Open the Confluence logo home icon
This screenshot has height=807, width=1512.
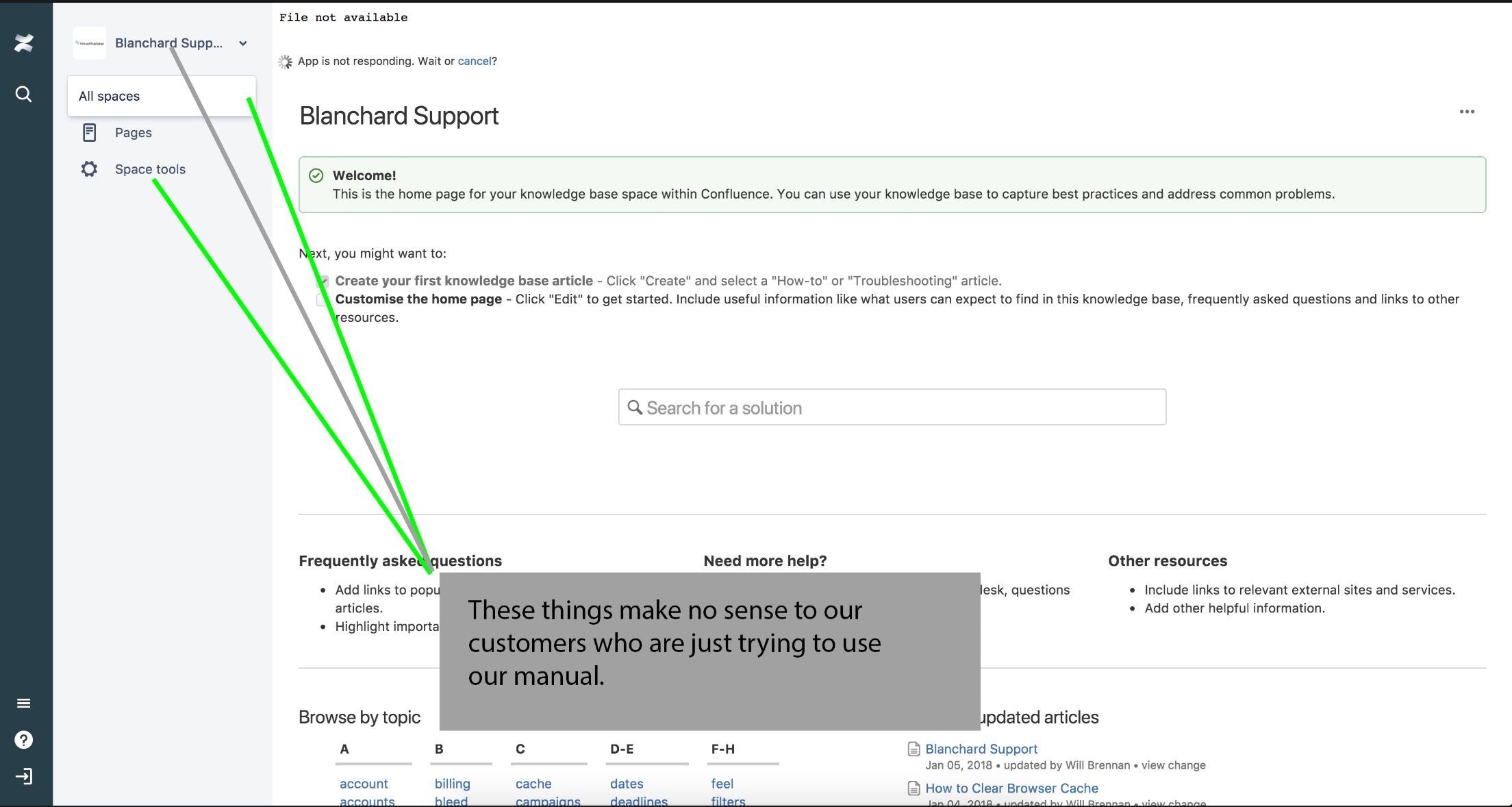pyautogui.click(x=24, y=43)
